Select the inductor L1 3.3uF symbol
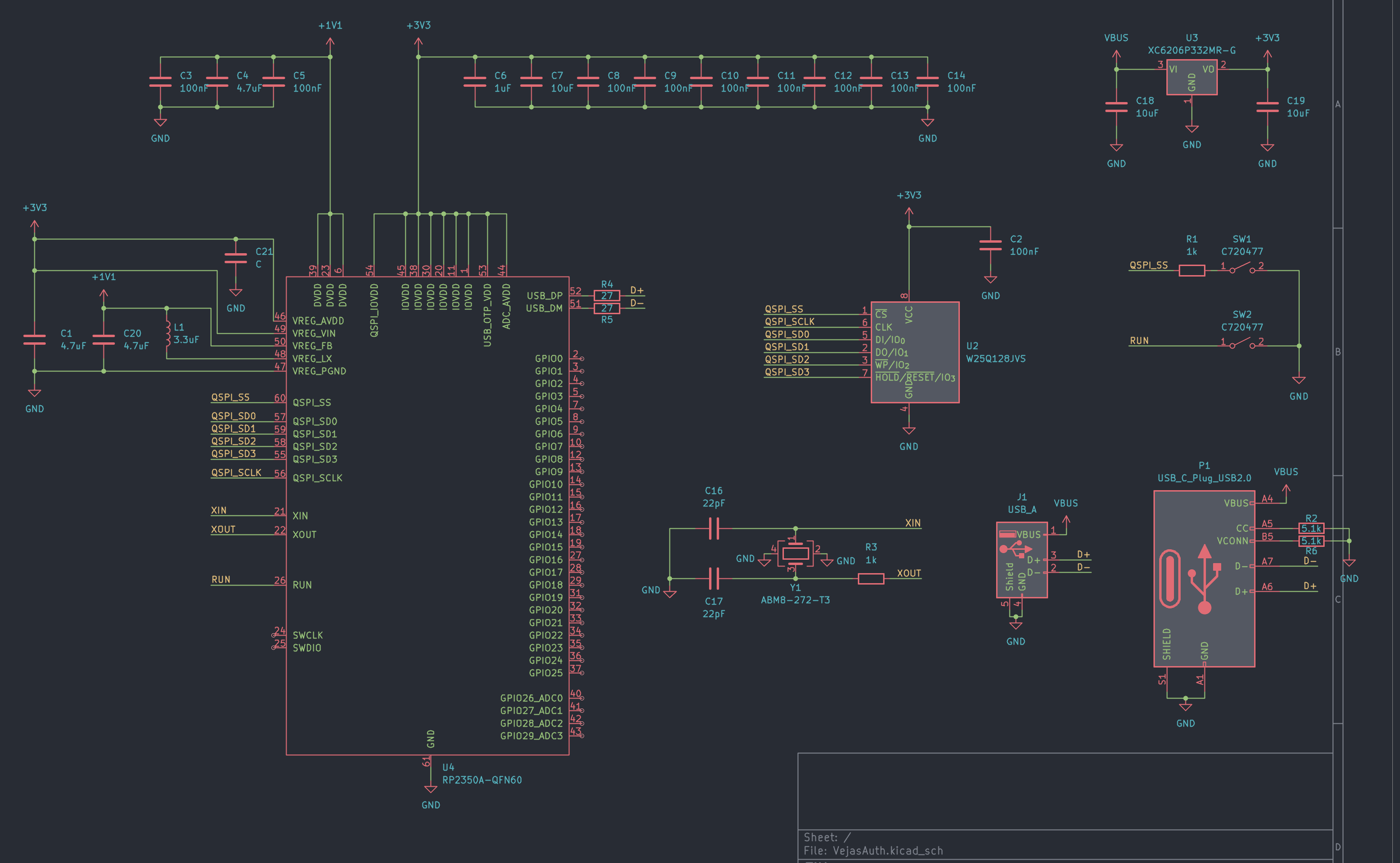 [x=167, y=333]
